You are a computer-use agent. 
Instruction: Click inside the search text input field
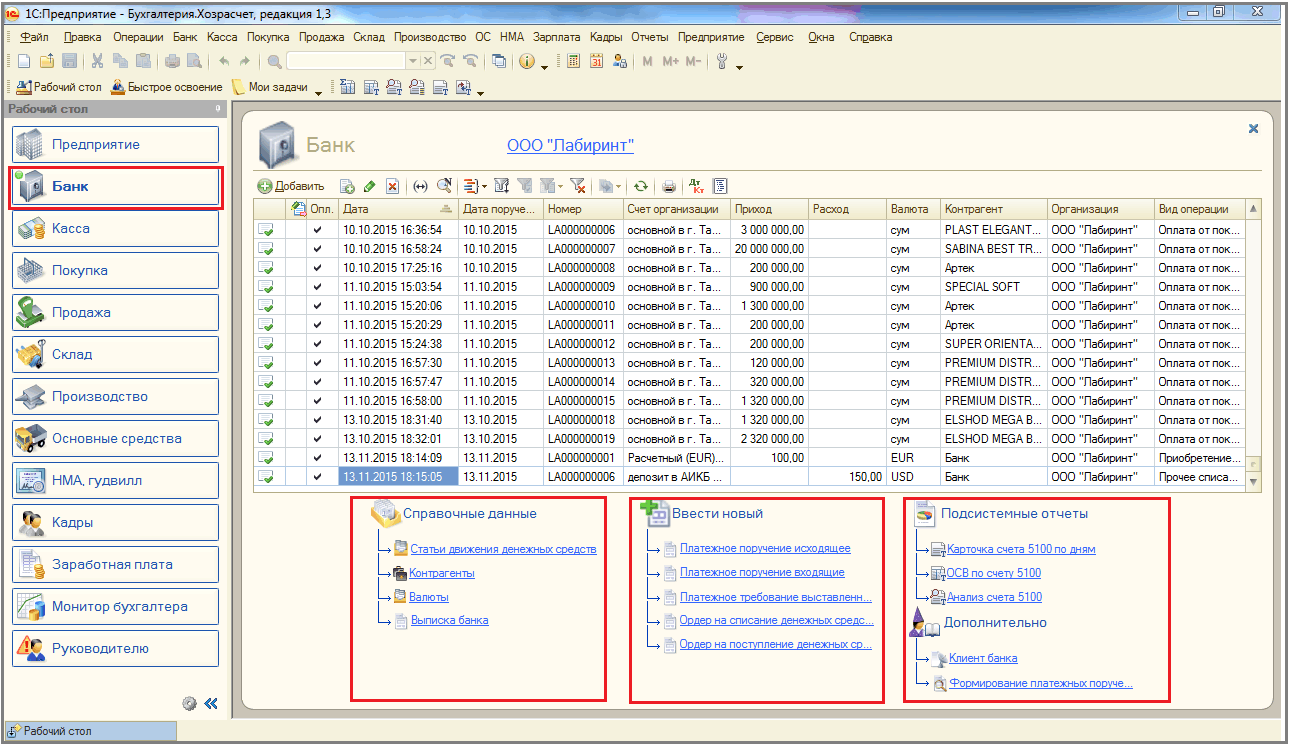click(345, 61)
